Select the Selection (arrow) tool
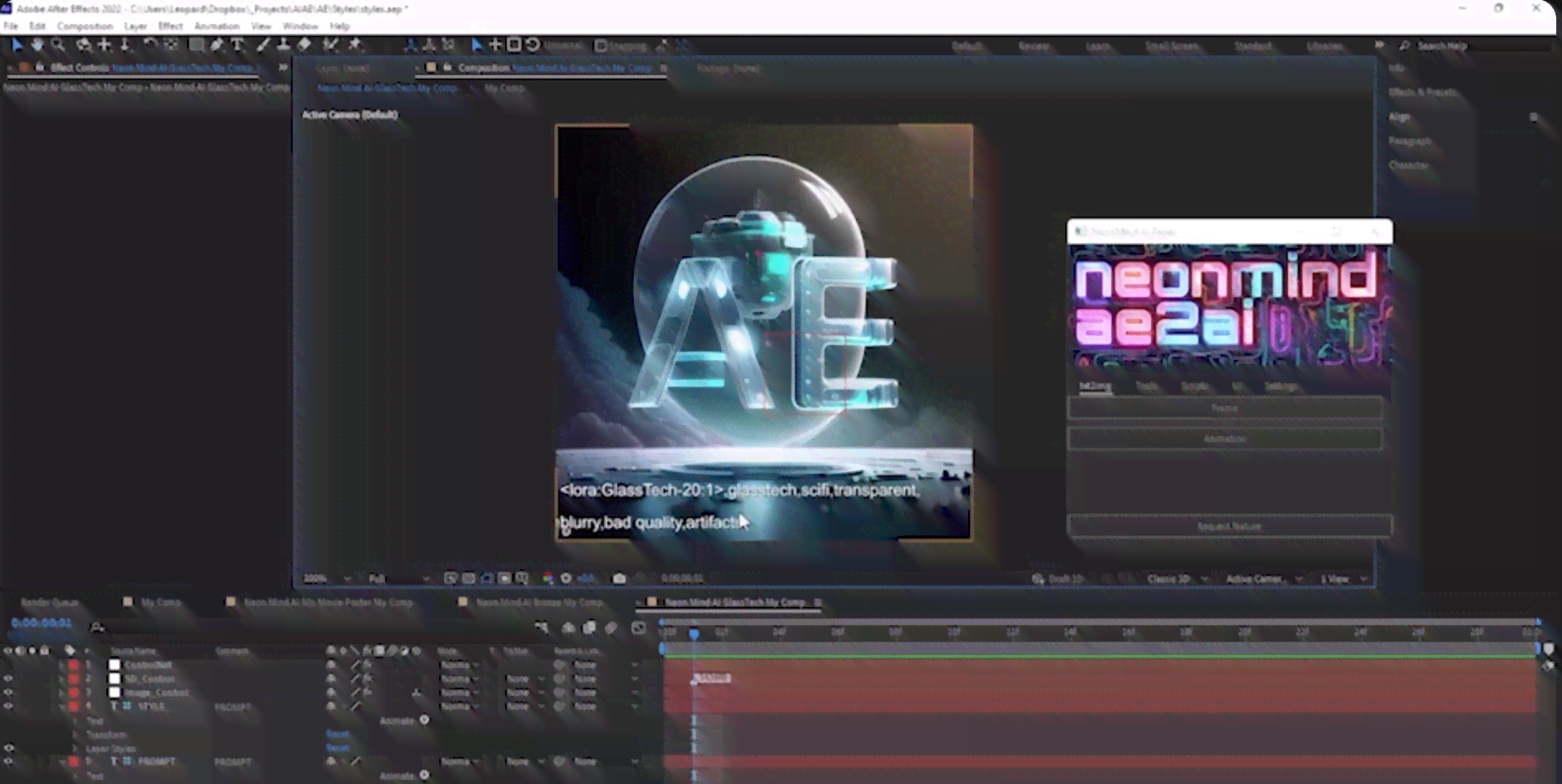This screenshot has width=1562, height=784. (x=16, y=45)
